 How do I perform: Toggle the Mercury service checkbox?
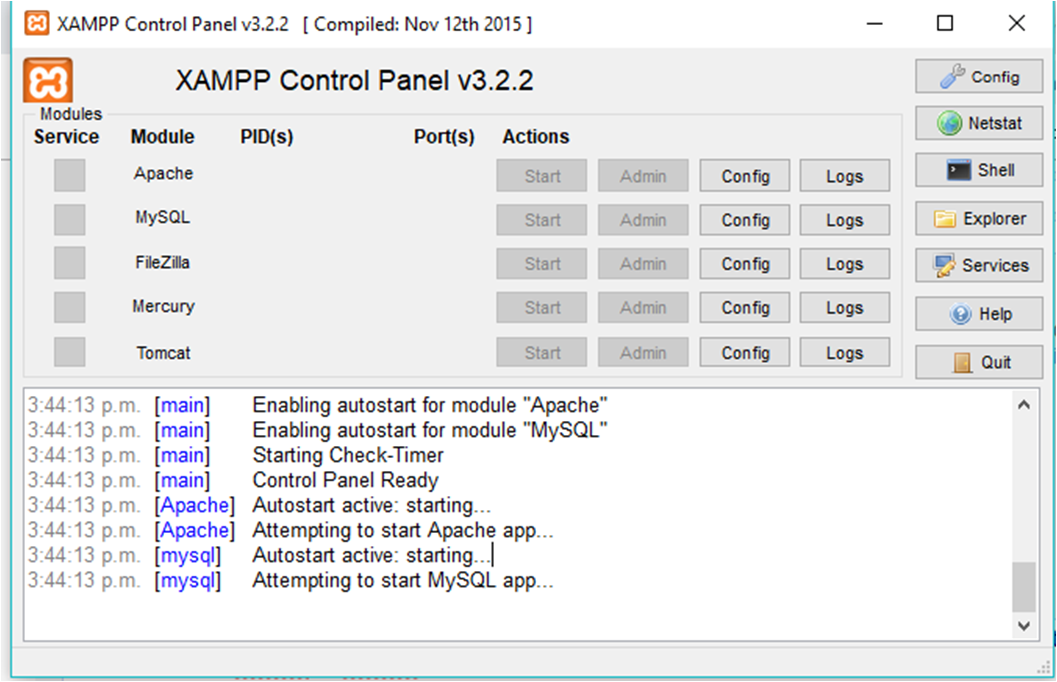tap(69, 307)
